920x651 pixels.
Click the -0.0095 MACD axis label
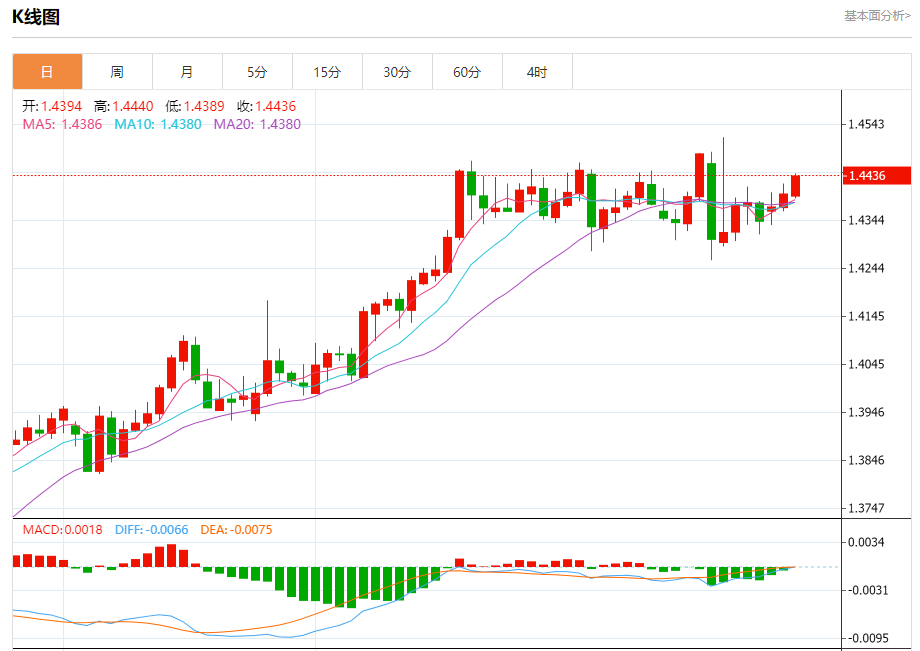pyautogui.click(x=868, y=638)
